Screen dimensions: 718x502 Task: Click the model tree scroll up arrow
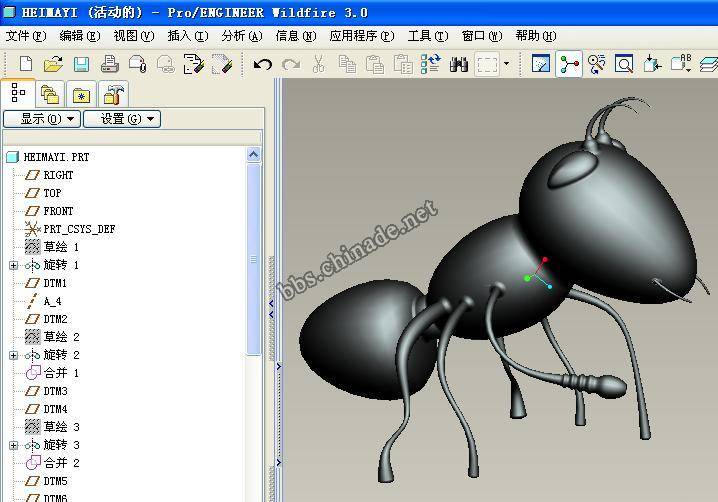(254, 155)
